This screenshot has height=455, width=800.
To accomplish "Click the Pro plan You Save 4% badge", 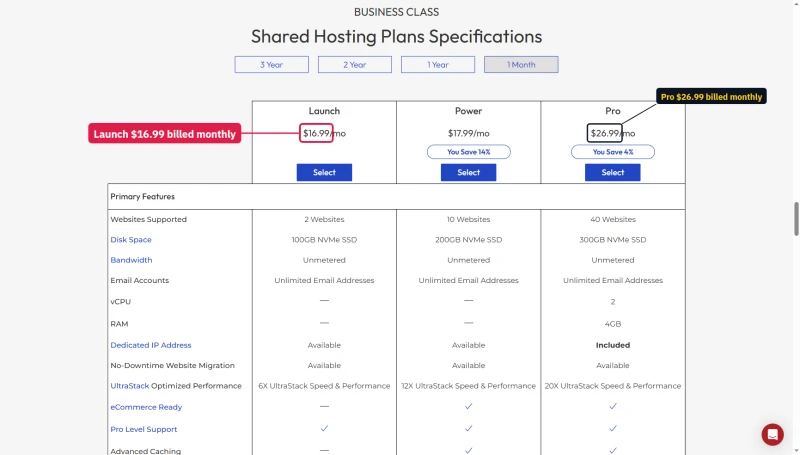I will (613, 152).
